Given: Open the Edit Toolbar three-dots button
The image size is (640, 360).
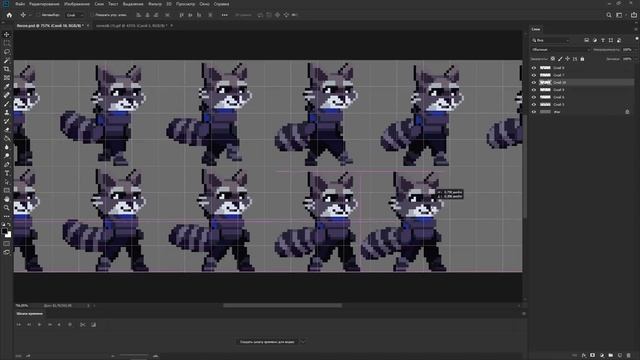Looking at the screenshot, I should 7,216.
